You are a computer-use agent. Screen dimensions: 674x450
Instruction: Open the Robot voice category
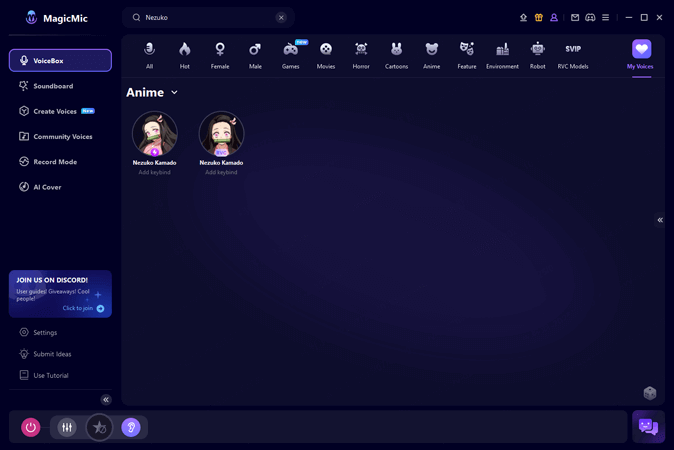click(538, 55)
